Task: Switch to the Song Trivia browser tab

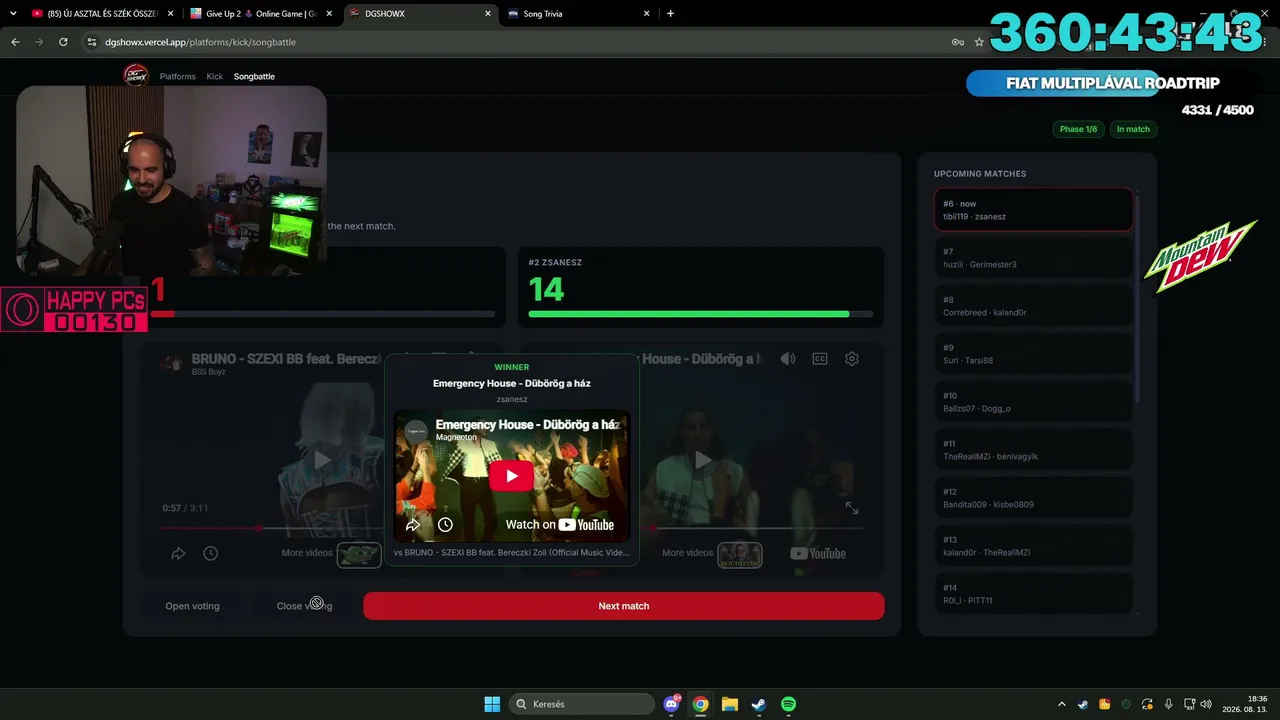Action: 578,14
